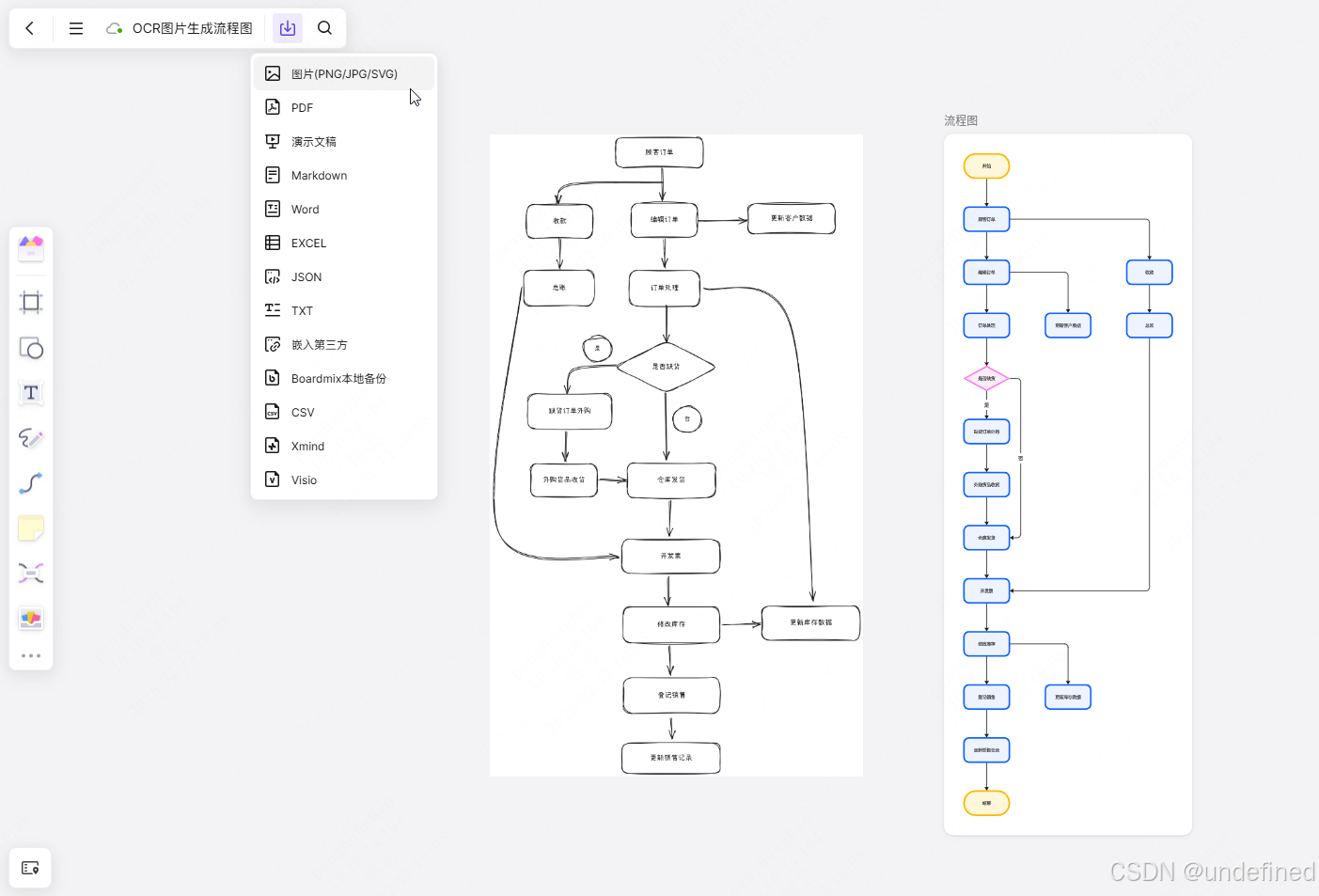The height and width of the screenshot is (896, 1319).
Task: Select the Shapes tool
Action: [31, 348]
